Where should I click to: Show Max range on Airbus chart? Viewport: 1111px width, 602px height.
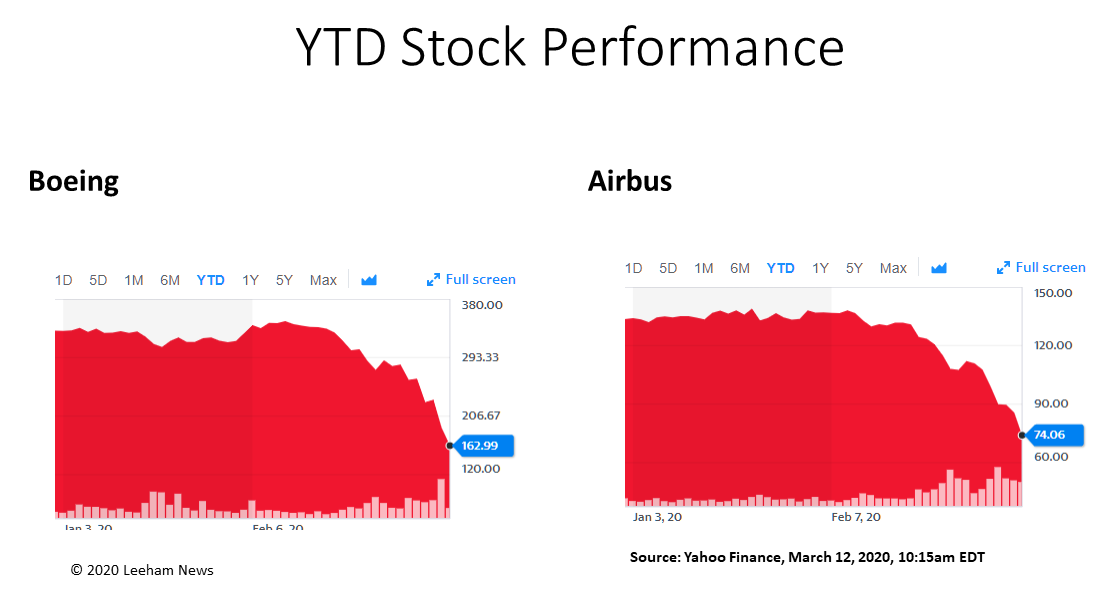tap(893, 268)
